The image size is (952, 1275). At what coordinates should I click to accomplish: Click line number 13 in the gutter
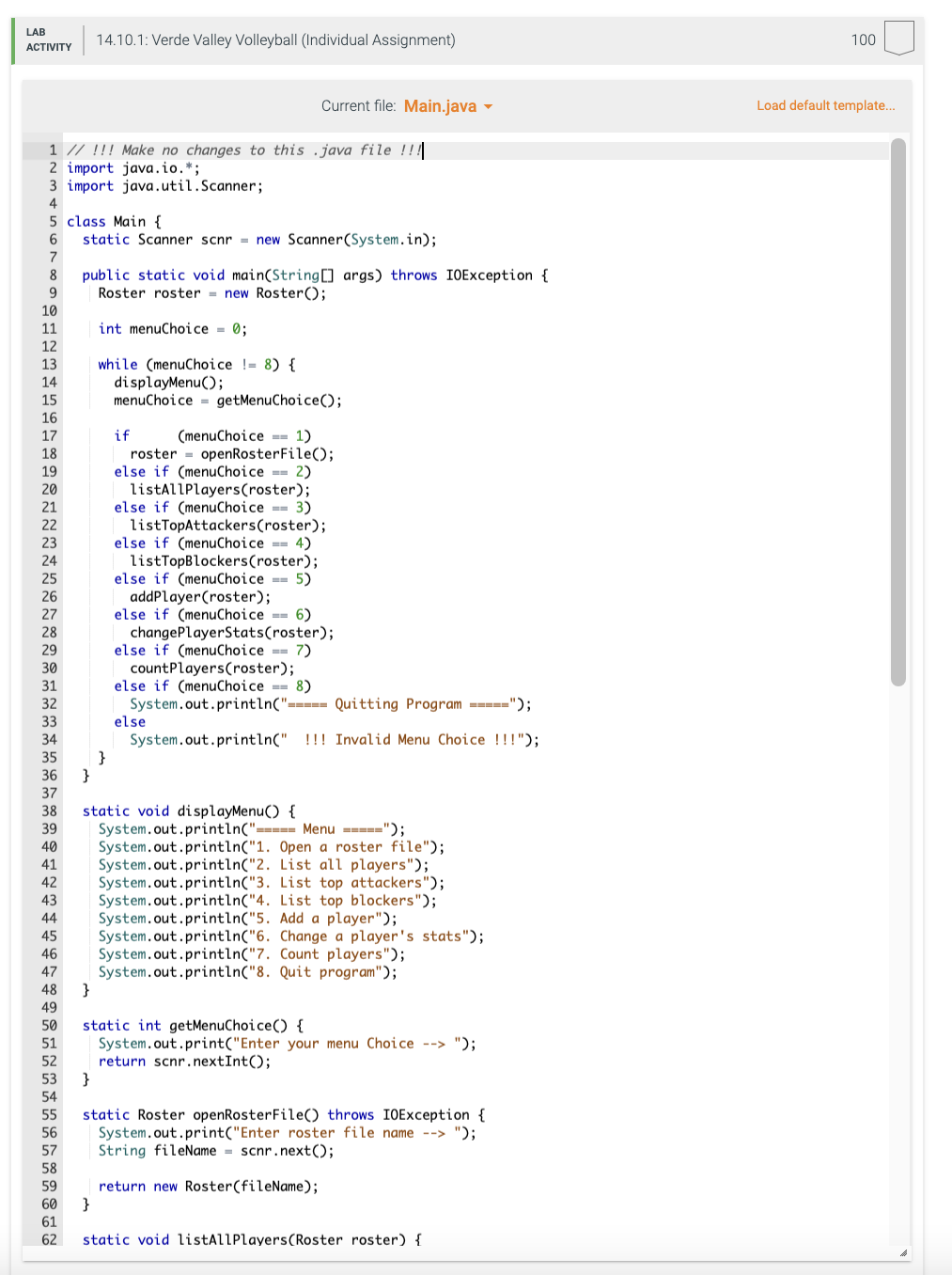click(x=49, y=364)
